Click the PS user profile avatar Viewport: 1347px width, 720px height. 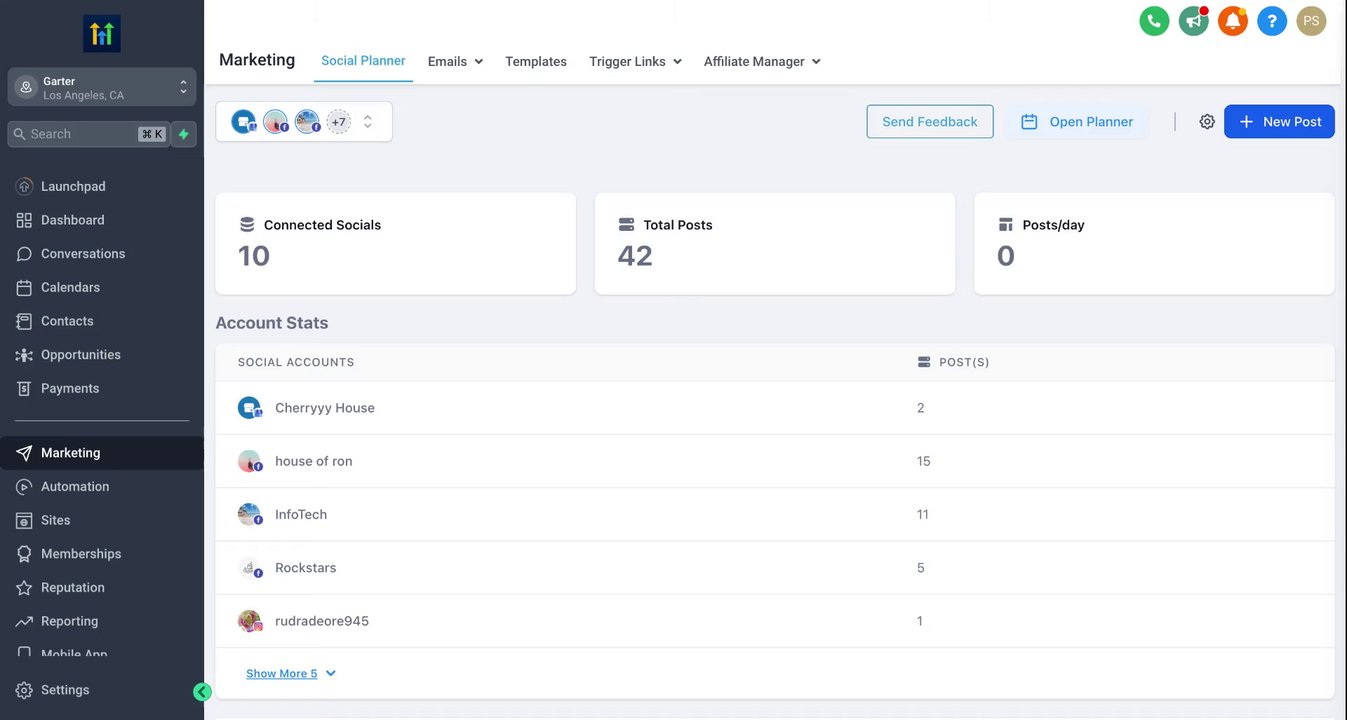pyautogui.click(x=1311, y=21)
